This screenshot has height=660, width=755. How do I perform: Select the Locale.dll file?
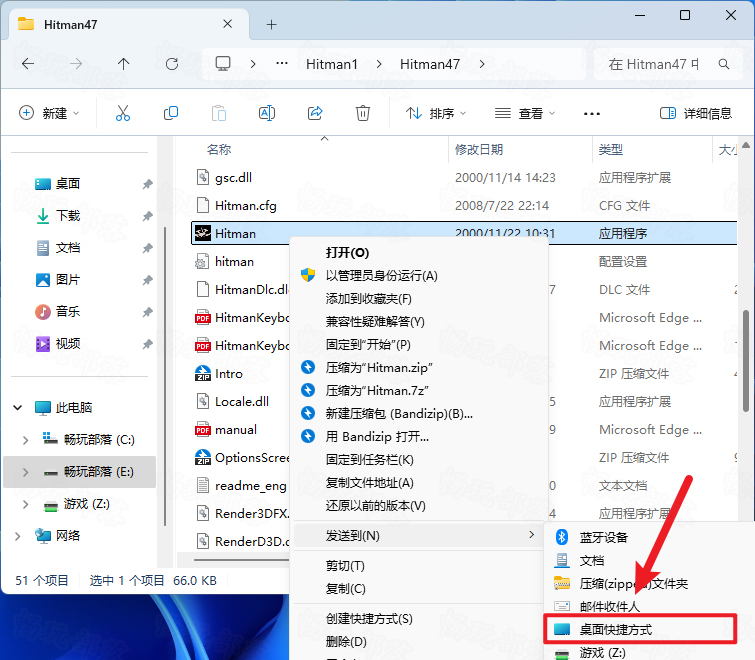click(x=242, y=401)
